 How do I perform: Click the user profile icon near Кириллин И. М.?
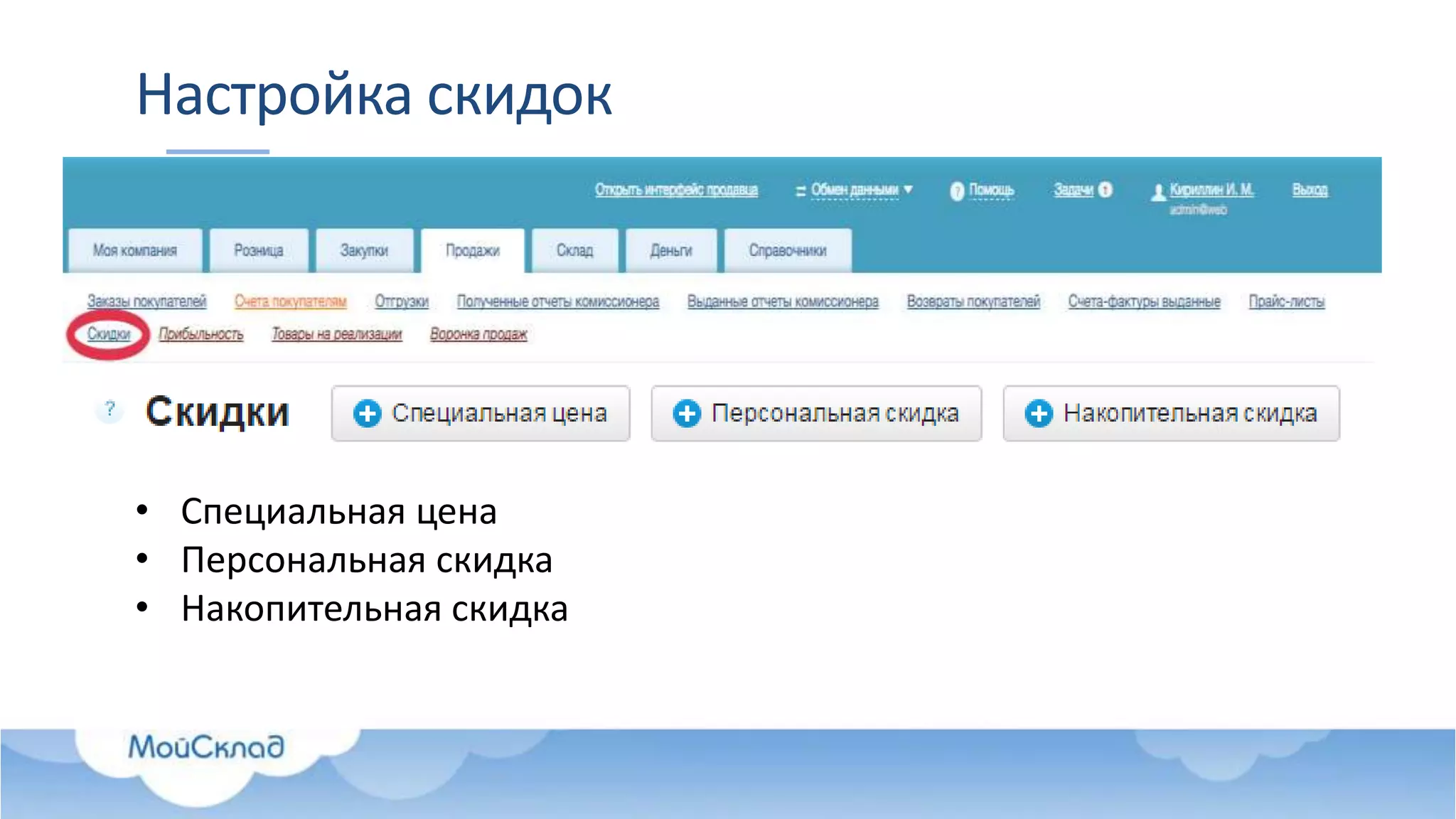[x=1158, y=192]
